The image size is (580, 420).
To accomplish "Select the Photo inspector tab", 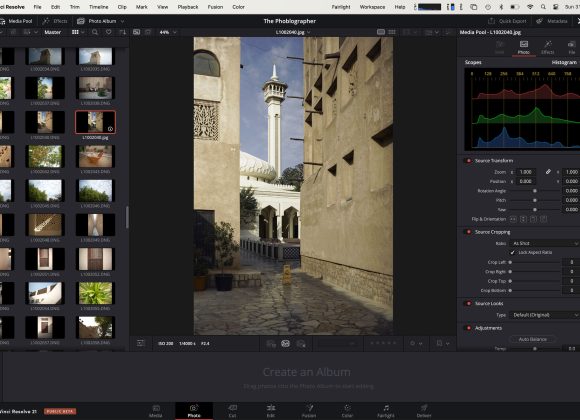I will click(x=524, y=47).
